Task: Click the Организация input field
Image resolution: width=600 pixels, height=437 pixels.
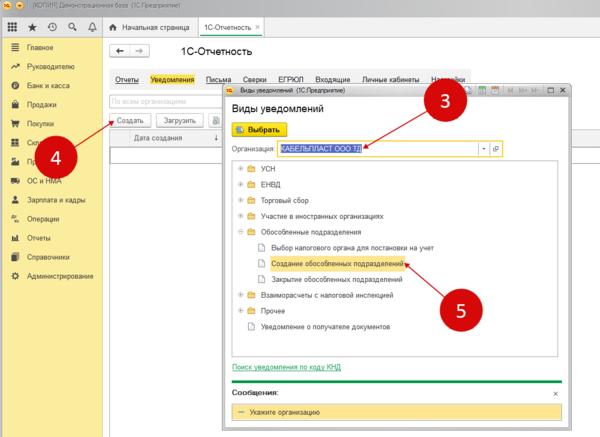Action: pyautogui.click(x=378, y=149)
